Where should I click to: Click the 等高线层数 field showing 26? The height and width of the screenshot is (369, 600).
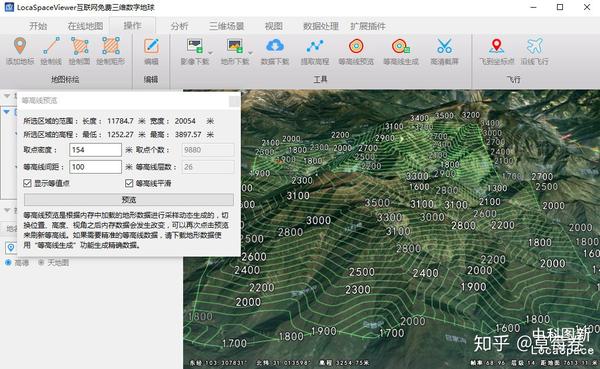[208, 167]
